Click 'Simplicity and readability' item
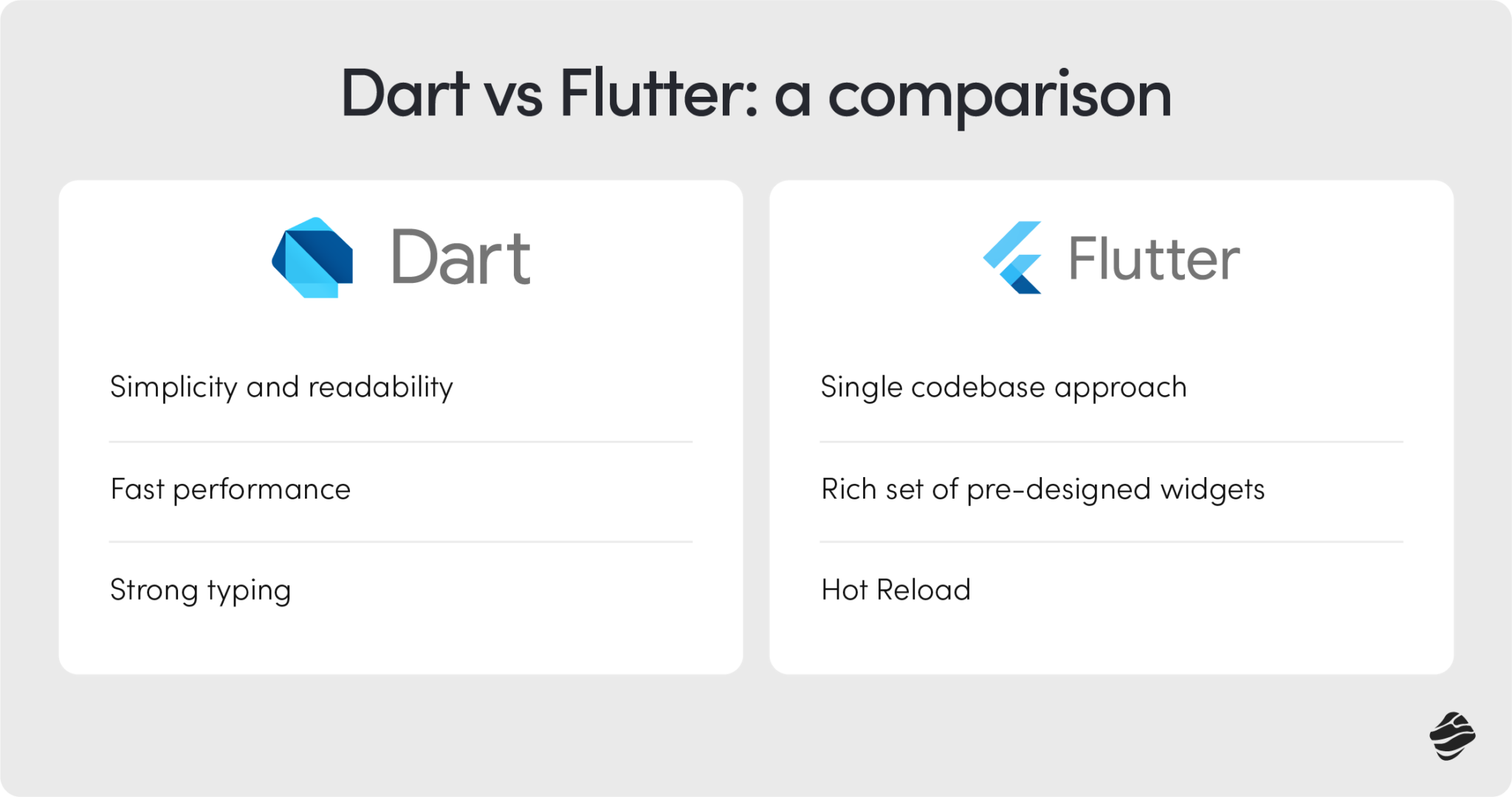1512x797 pixels. (x=281, y=388)
